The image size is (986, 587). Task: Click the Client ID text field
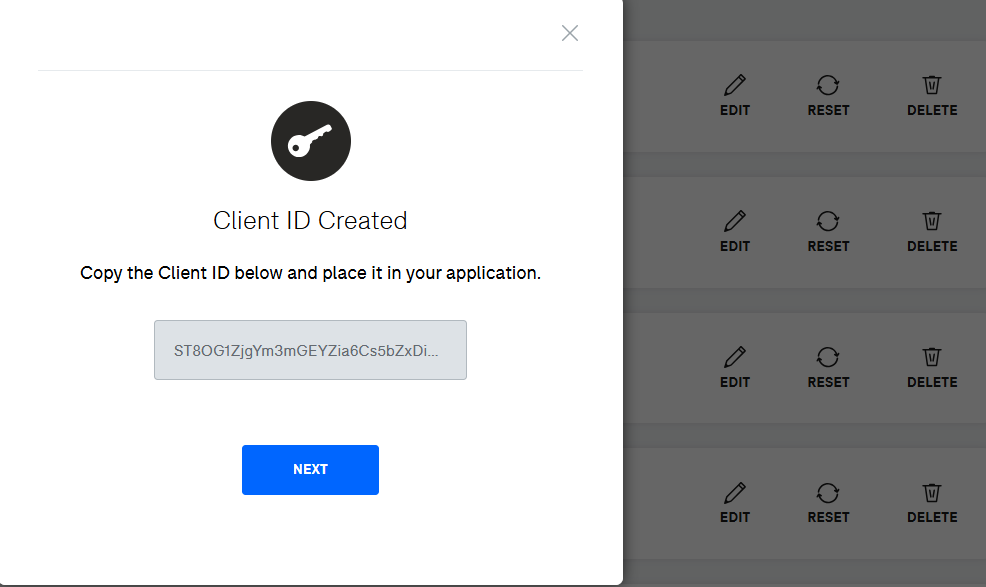[x=310, y=350]
